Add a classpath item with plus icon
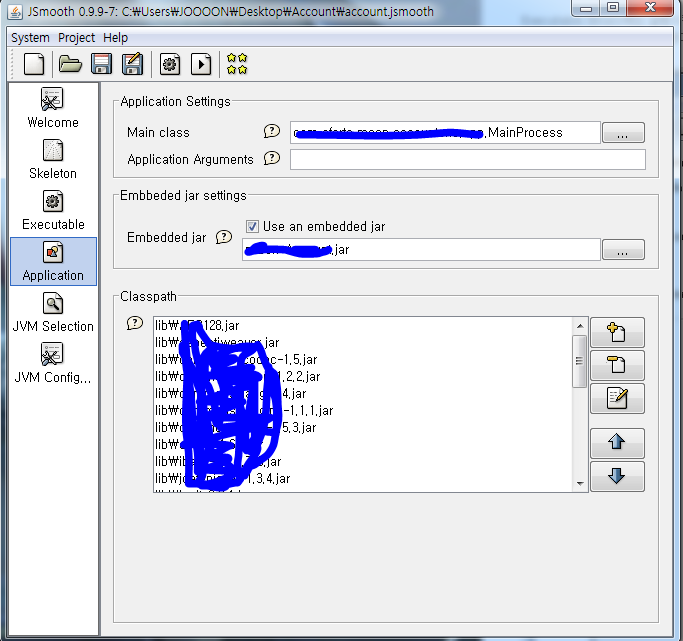The image size is (683, 641). coord(617,332)
